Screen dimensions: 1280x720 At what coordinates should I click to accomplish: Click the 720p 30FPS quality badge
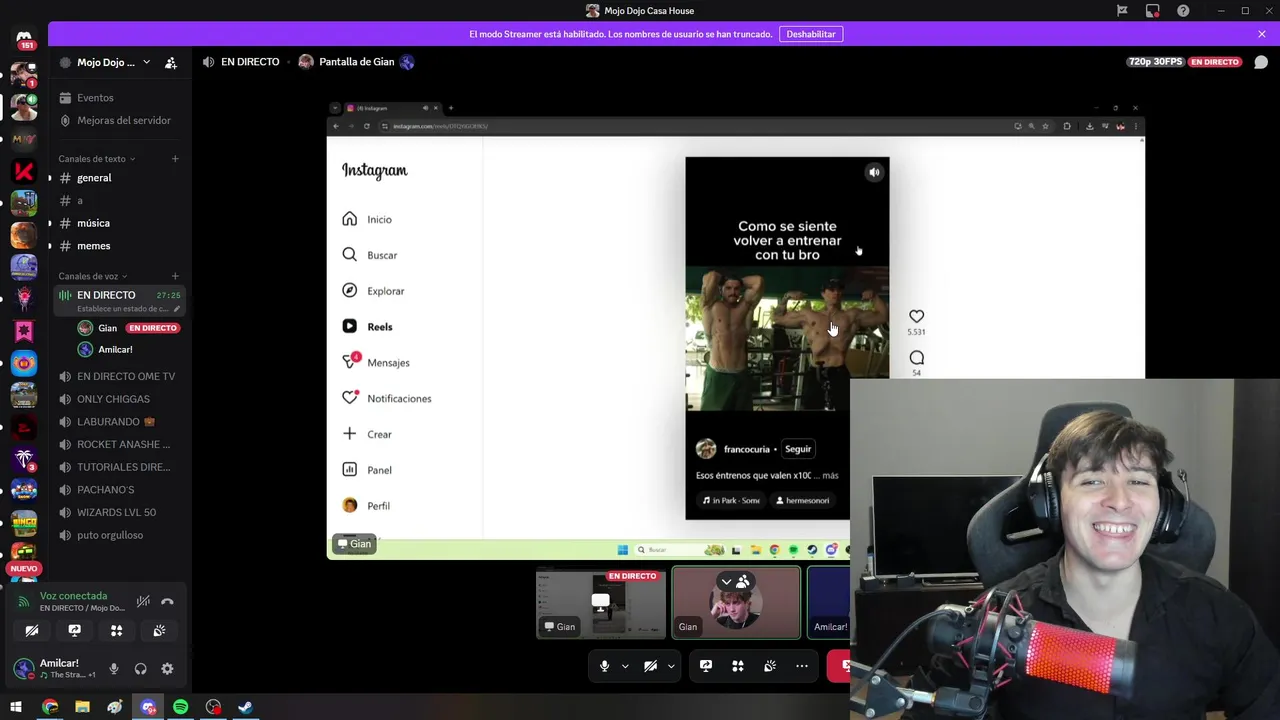1155,62
